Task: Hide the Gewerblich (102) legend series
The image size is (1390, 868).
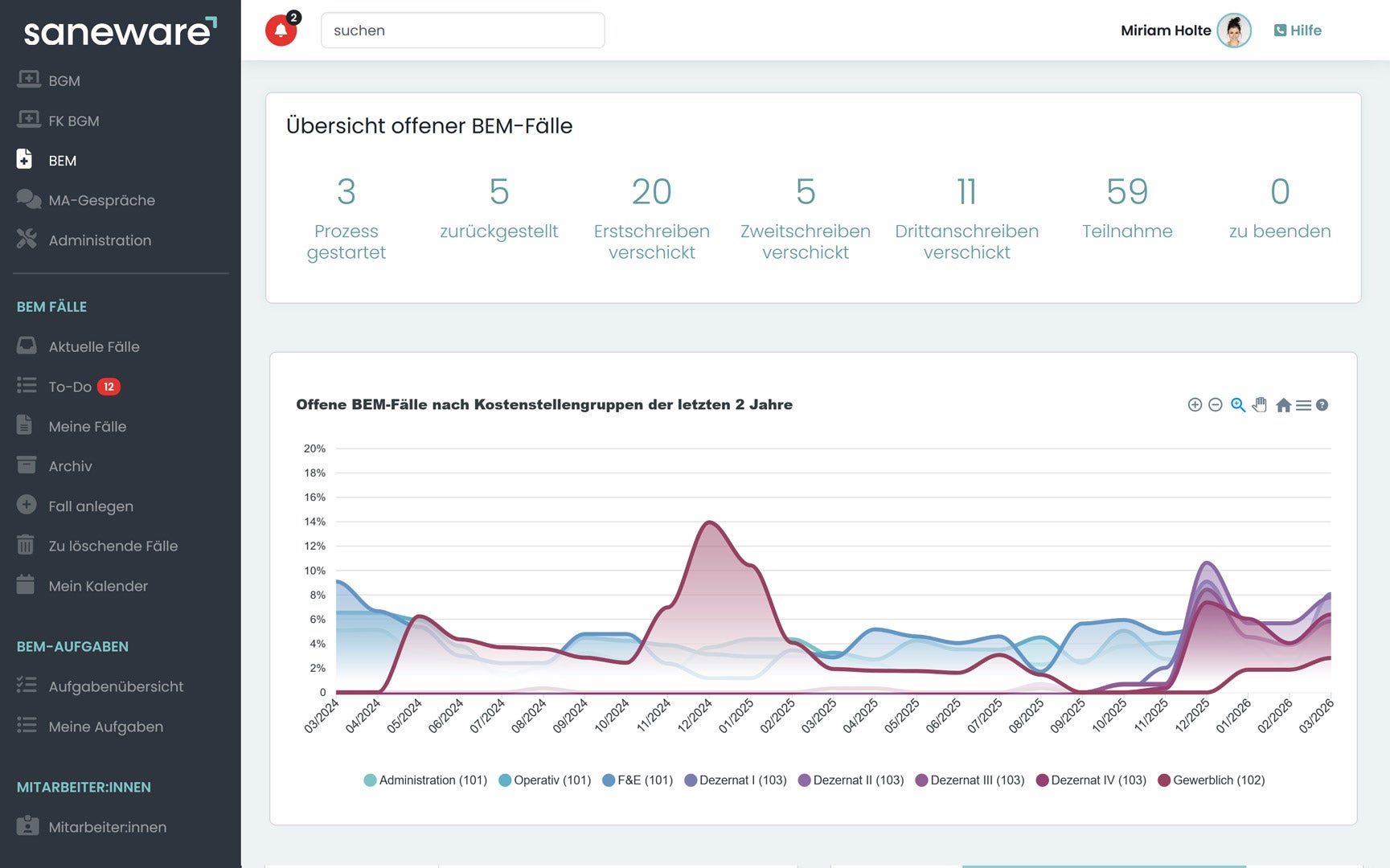Action: pyautogui.click(x=1211, y=780)
